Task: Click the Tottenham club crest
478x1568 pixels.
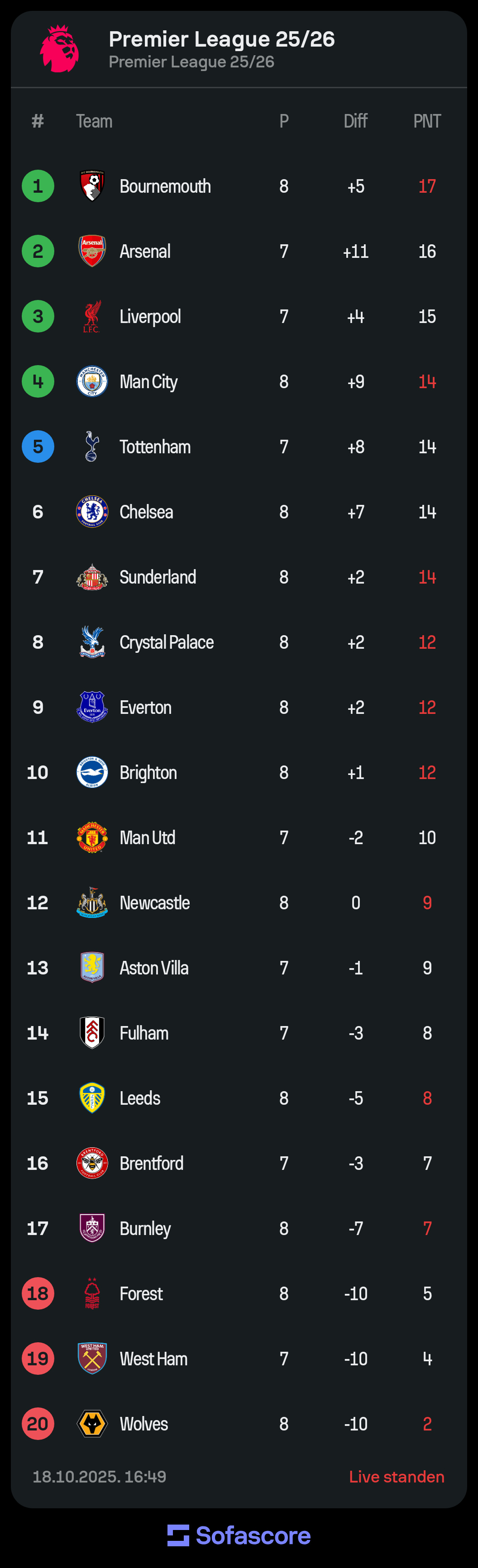Action: coord(92,446)
